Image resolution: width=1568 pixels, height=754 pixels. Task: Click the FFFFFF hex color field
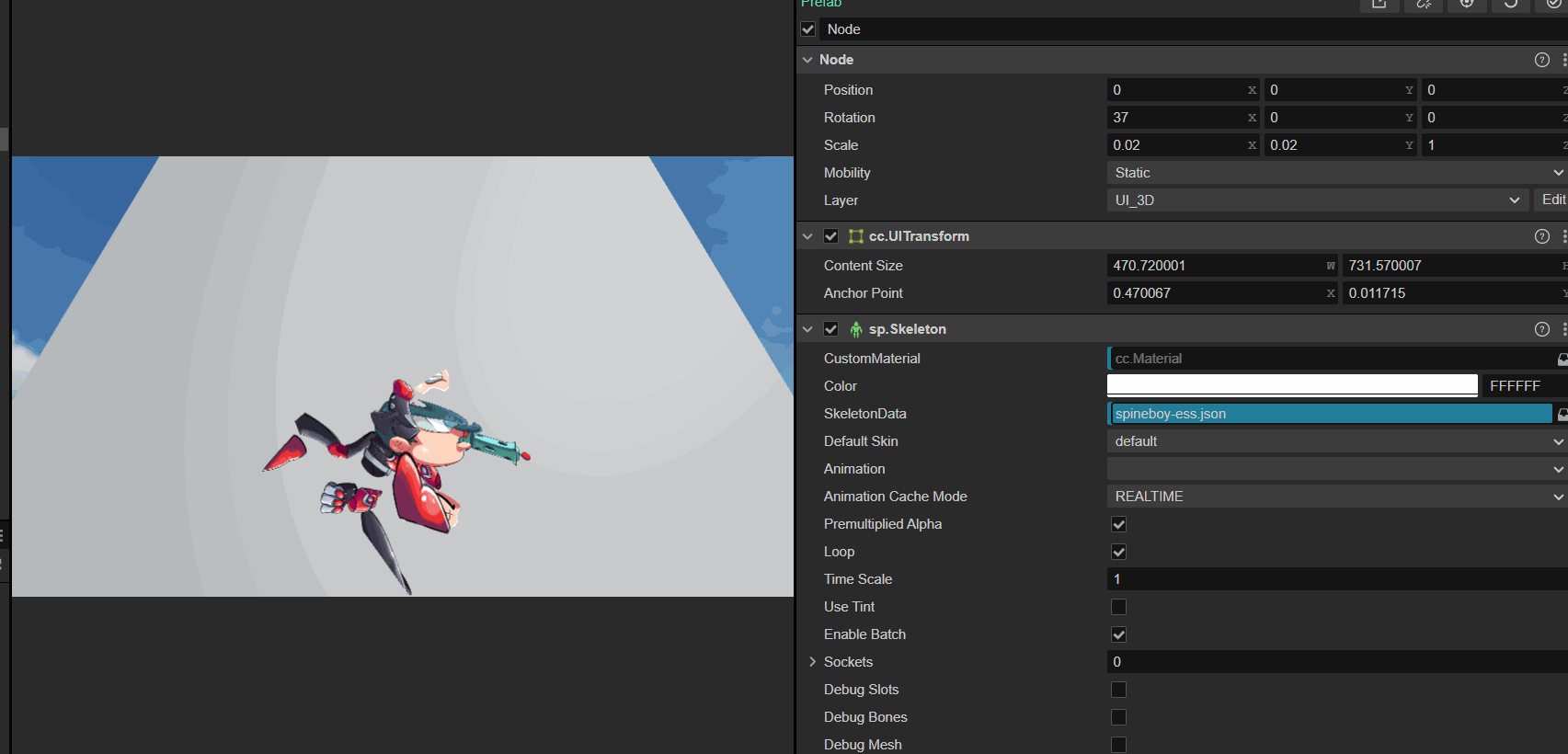[1525, 386]
